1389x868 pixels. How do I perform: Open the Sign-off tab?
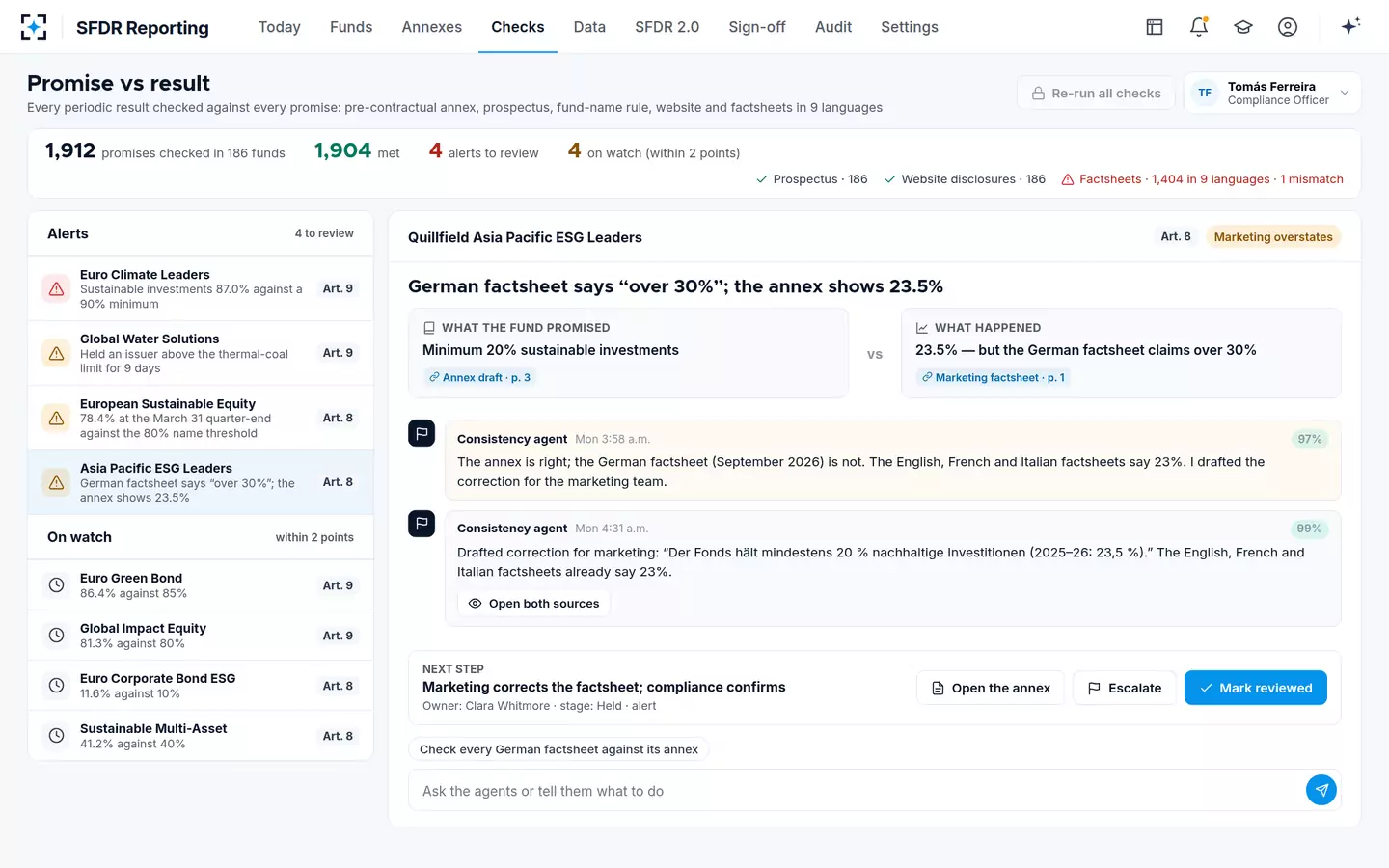[757, 27]
